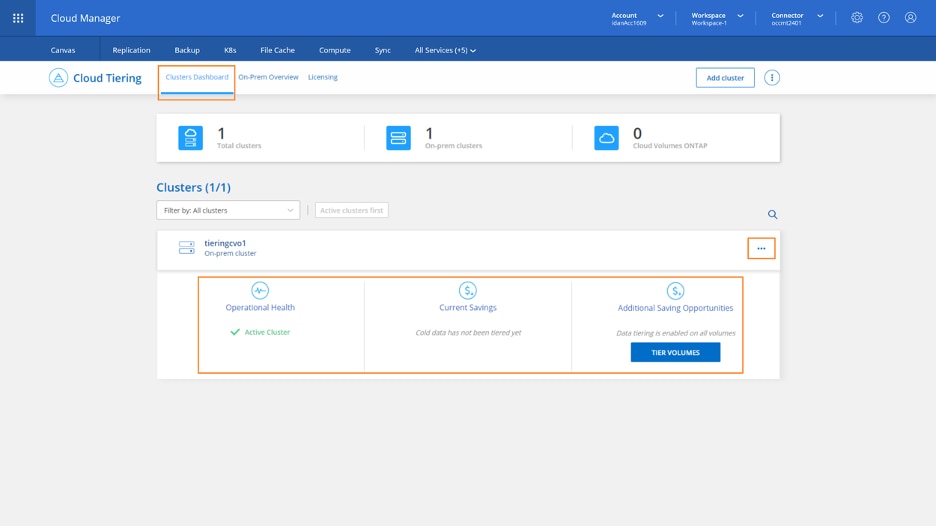This screenshot has width=936, height=526.
Task: Open the user profile icon
Action: pos(910,18)
